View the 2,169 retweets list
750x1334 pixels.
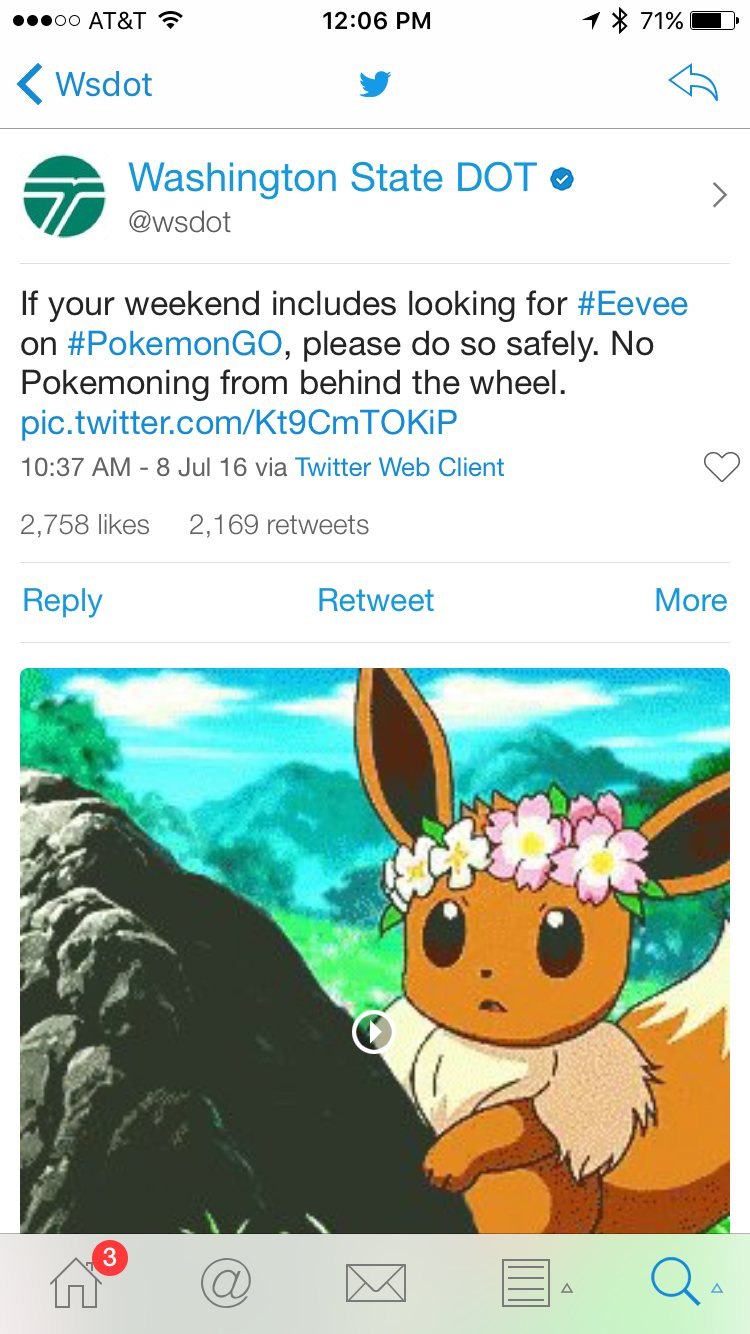[279, 525]
